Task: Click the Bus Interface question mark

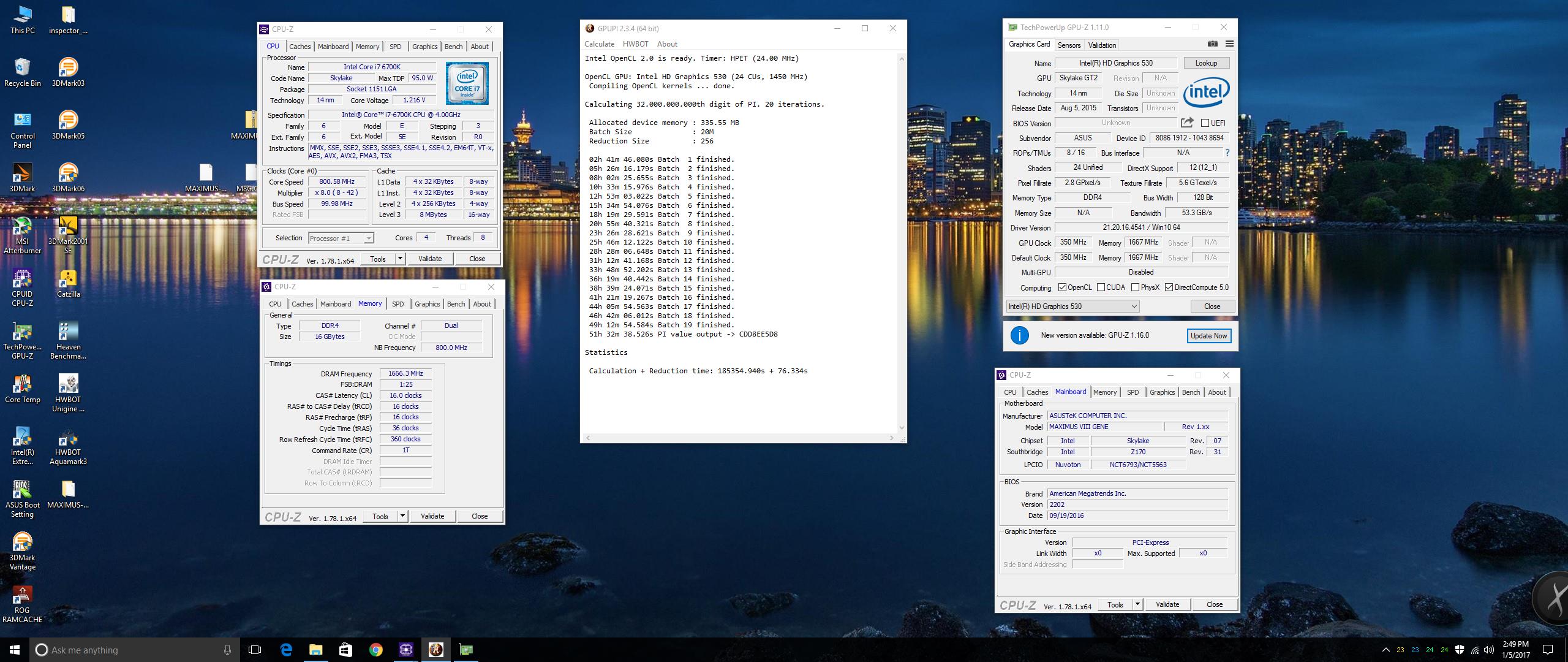Action: (x=1227, y=153)
